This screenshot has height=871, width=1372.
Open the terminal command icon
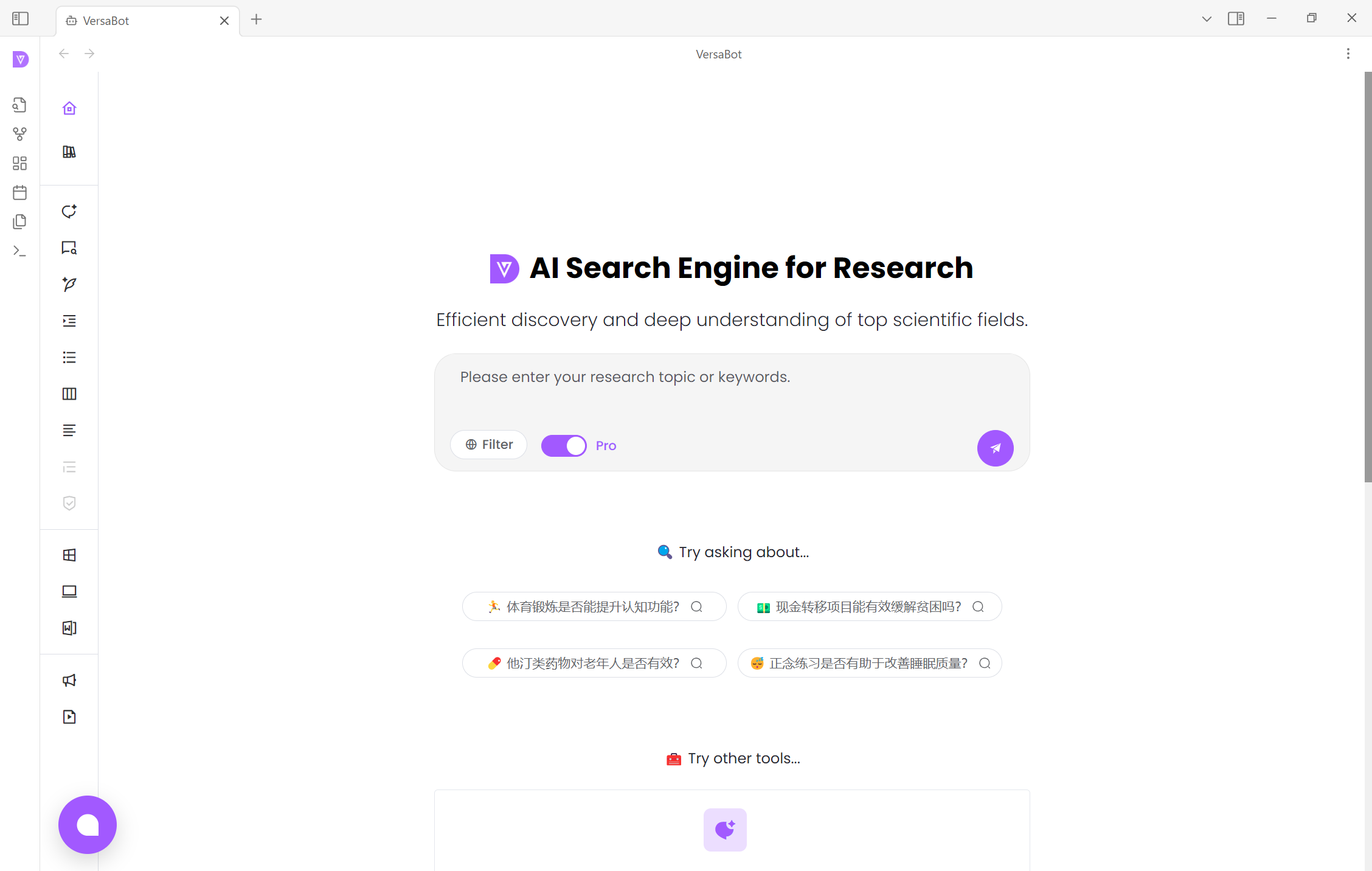coord(19,251)
